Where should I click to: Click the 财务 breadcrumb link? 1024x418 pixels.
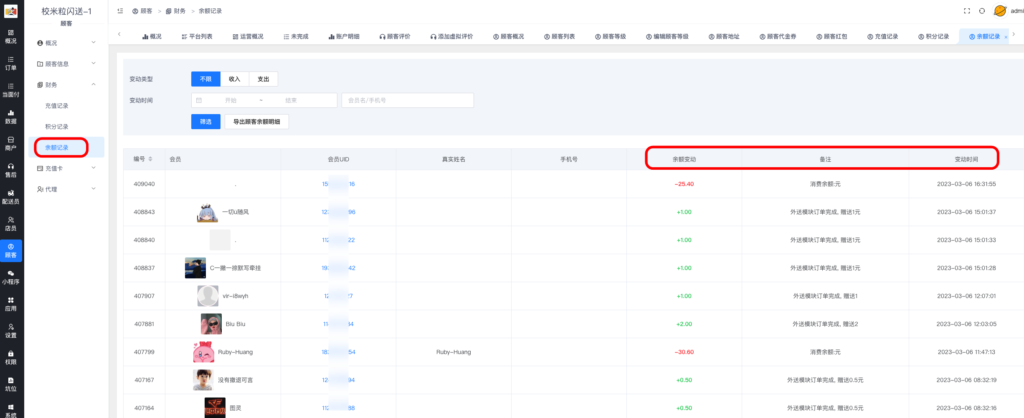(175, 11)
